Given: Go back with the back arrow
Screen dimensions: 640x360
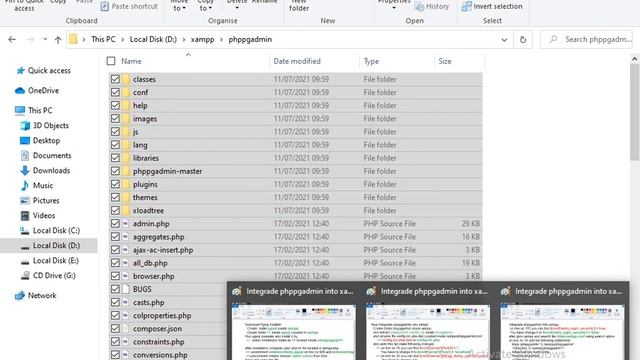Looking at the screenshot, I should (x=12, y=40).
